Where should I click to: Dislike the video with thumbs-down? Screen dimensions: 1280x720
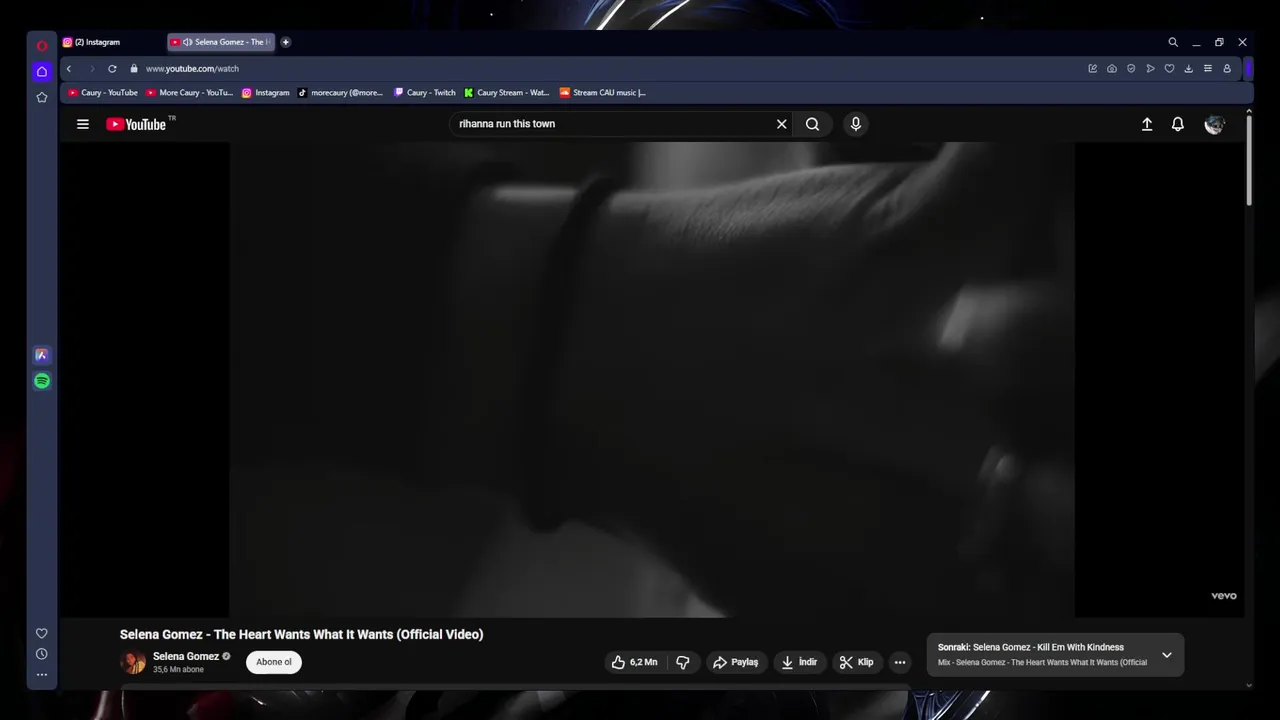(x=683, y=662)
